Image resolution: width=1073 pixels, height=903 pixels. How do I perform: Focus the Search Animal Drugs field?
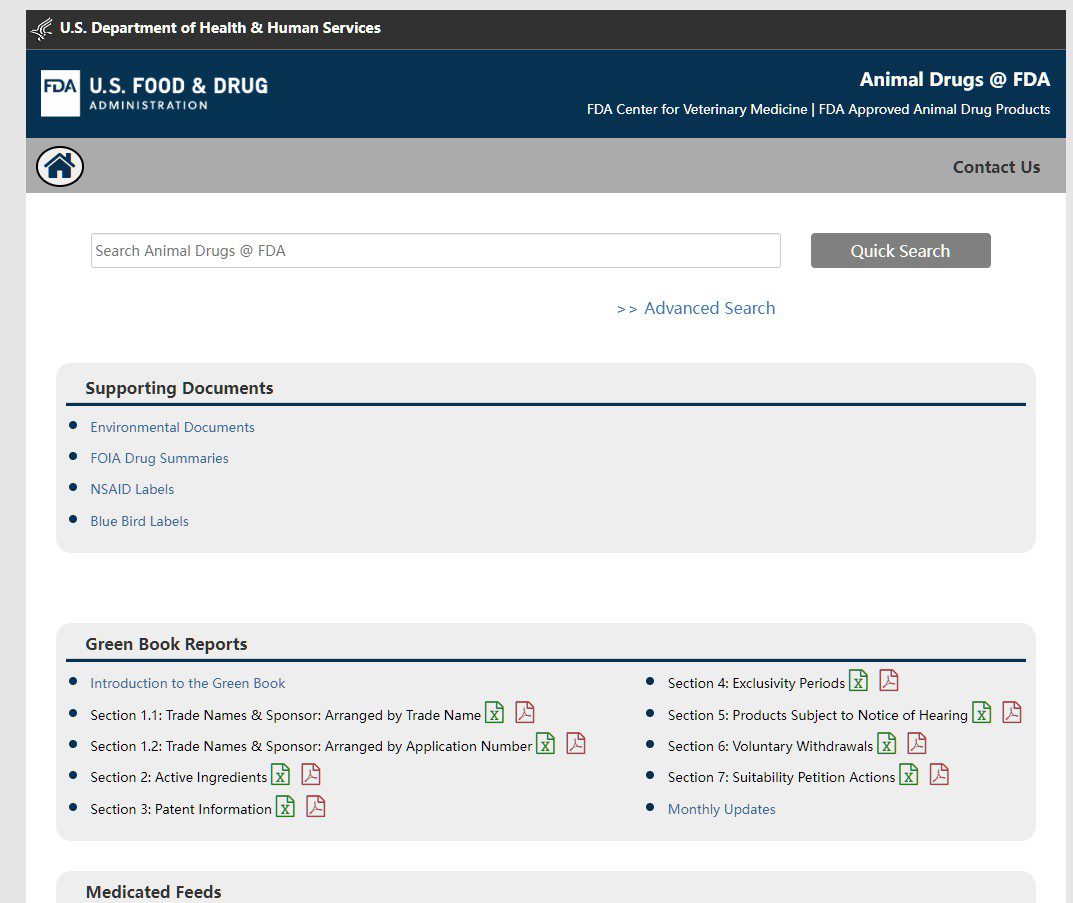tap(436, 250)
